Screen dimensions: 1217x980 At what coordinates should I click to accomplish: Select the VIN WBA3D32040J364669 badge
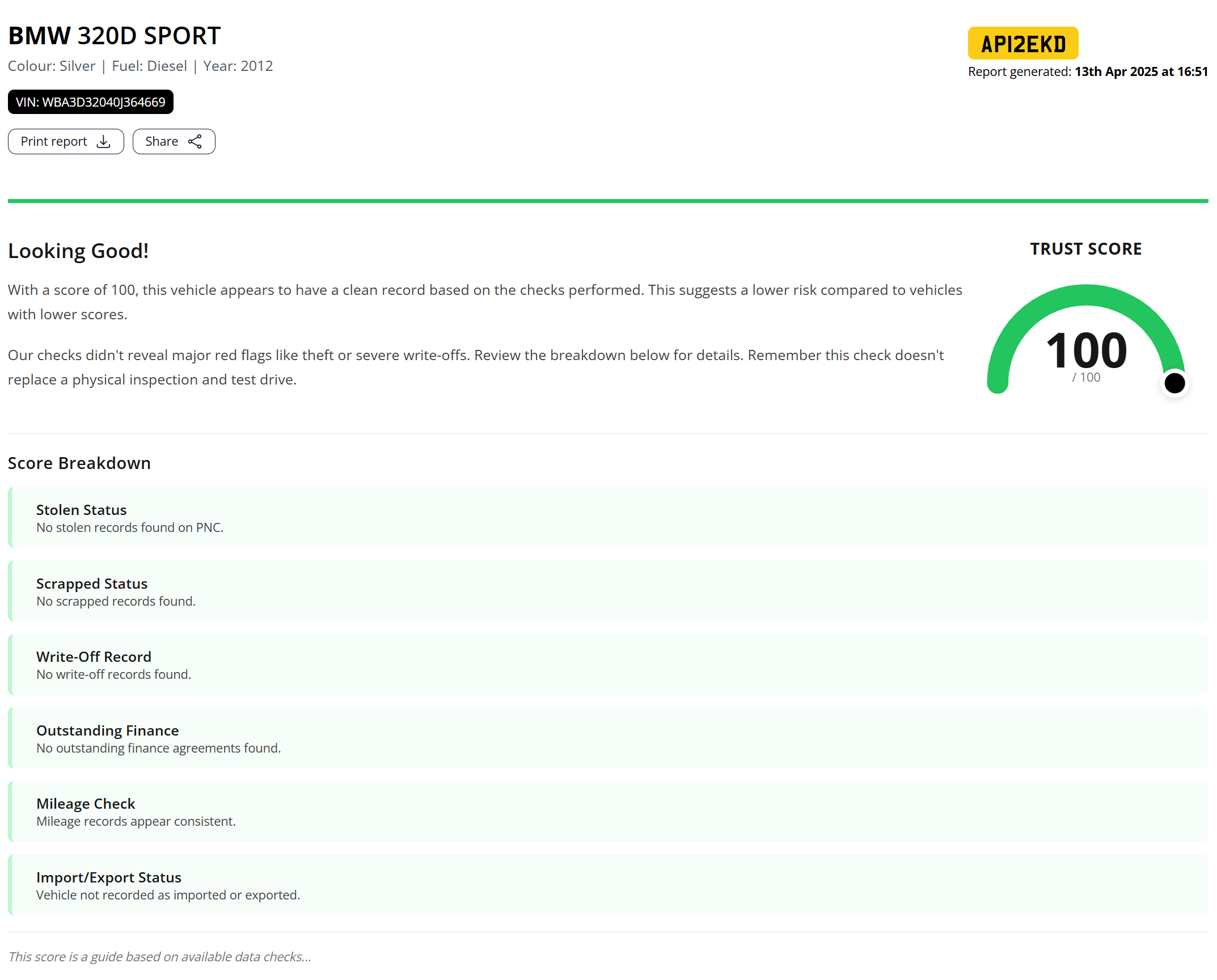[91, 102]
